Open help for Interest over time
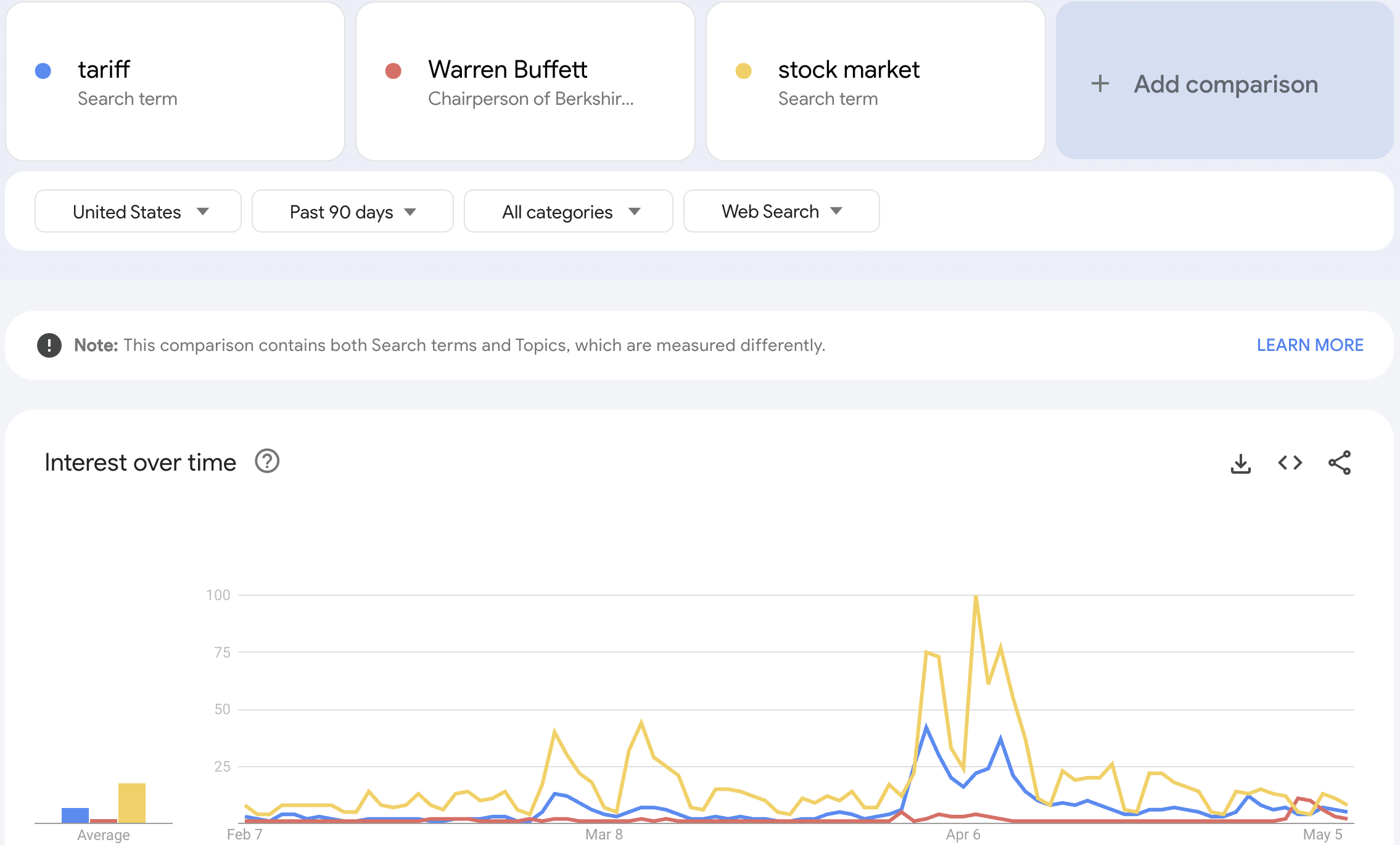This screenshot has width=1400, height=845. [267, 461]
